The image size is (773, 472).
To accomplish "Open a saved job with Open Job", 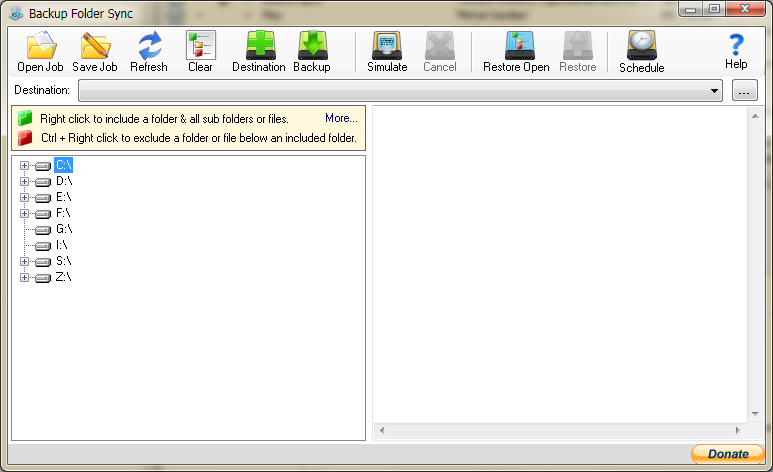I will click(40, 51).
